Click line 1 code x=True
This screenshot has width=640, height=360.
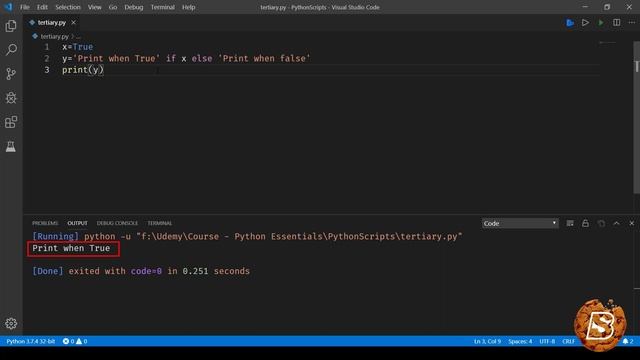(x=78, y=47)
